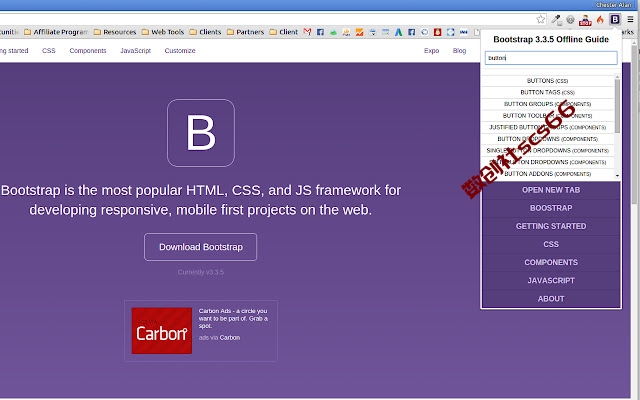The width and height of the screenshot is (640, 400).
Task: Click the red Carbon ad thumbnail
Action: tap(162, 331)
